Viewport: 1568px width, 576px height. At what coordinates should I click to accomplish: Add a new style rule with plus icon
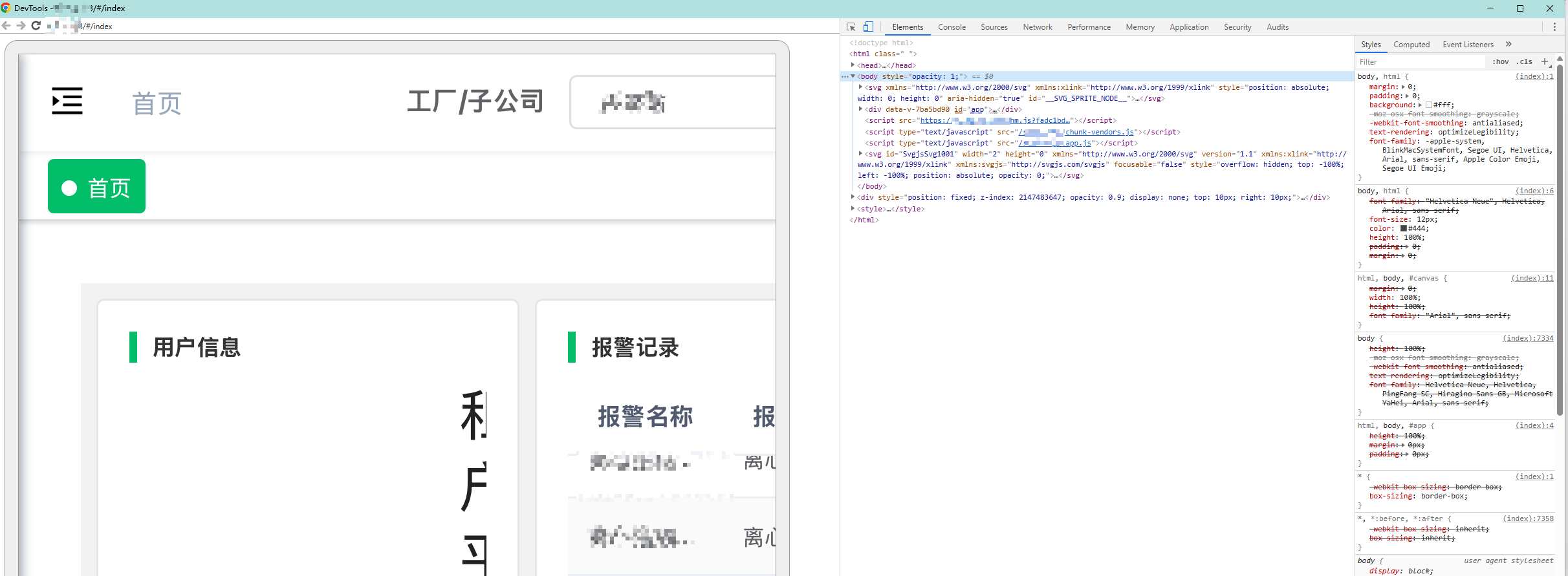click(x=1545, y=61)
